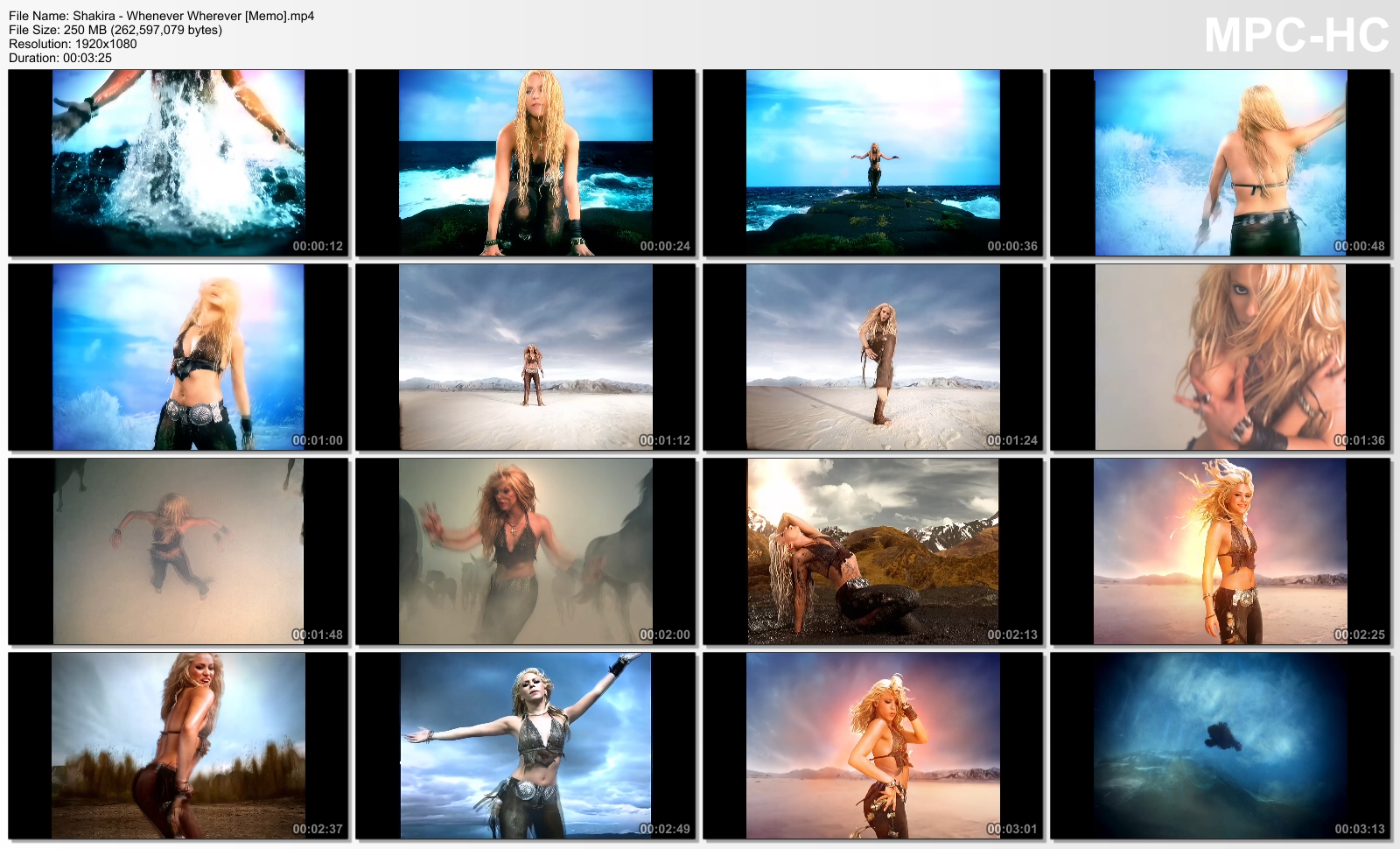Select the thumbnail stamped 00:00:24

tap(526, 163)
